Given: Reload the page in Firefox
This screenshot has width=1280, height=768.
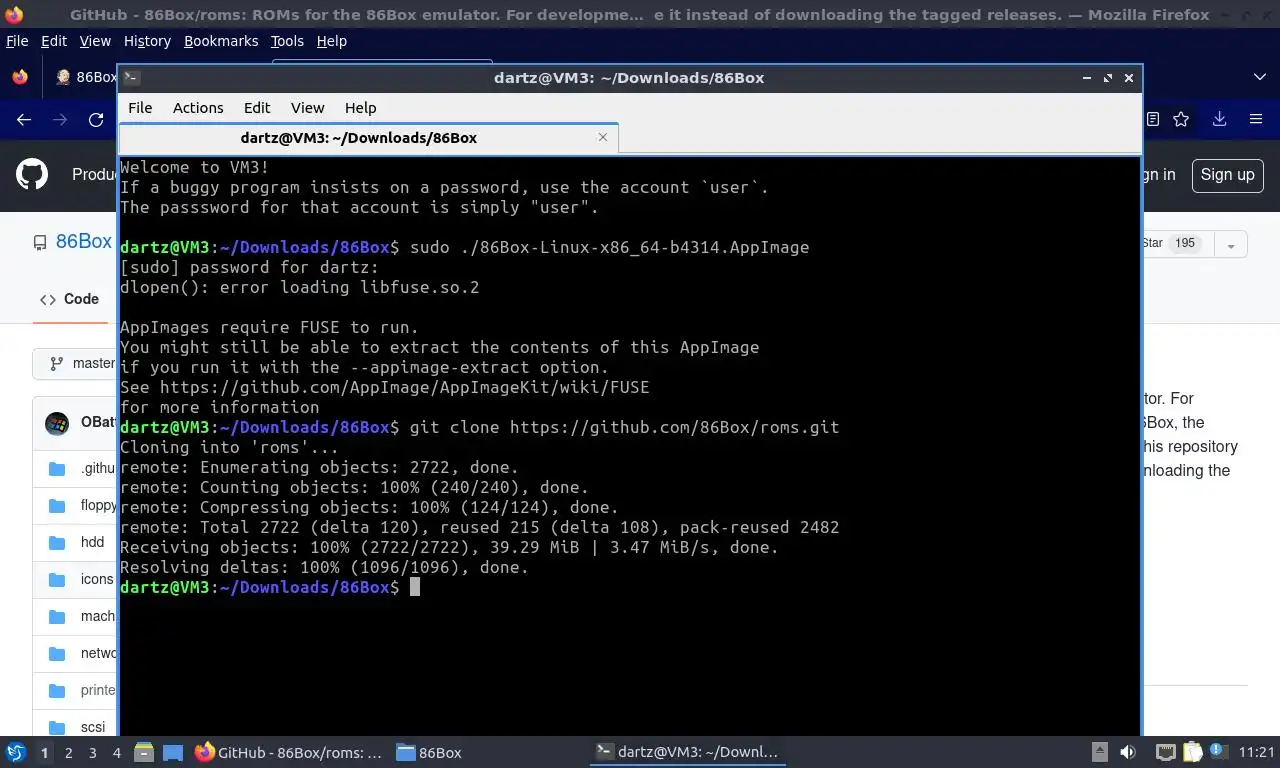Looking at the screenshot, I should pyautogui.click(x=96, y=119).
